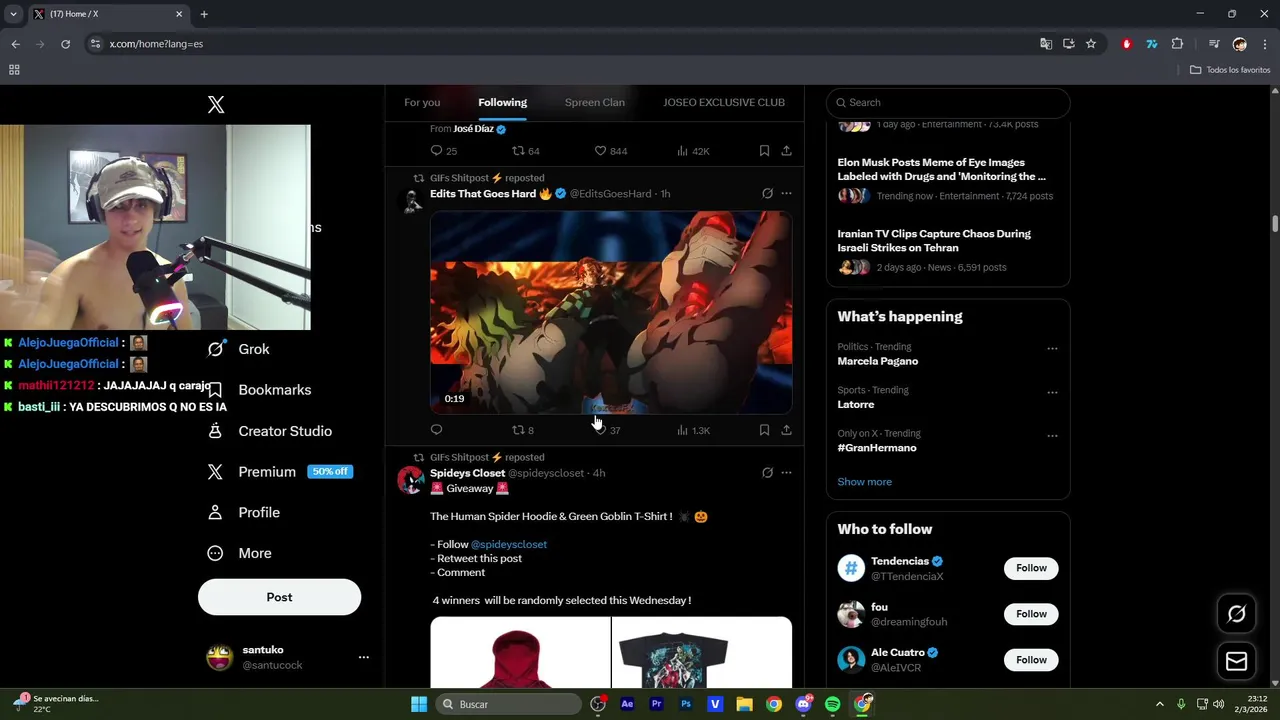This screenshot has height=720, width=1280.
Task: Click the Windows Start button
Action: click(419, 704)
